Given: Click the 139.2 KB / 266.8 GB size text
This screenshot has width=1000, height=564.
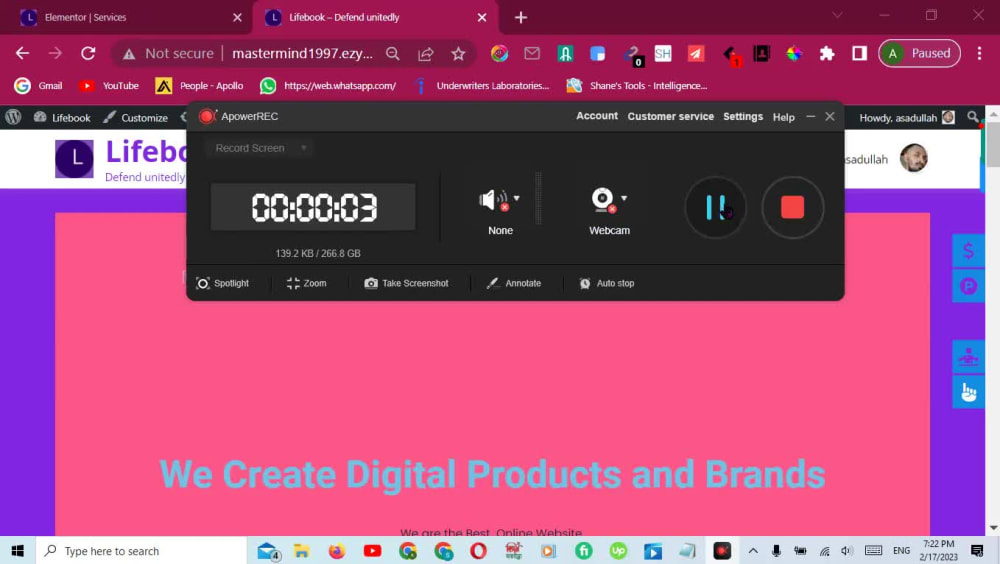Looking at the screenshot, I should tap(318, 253).
